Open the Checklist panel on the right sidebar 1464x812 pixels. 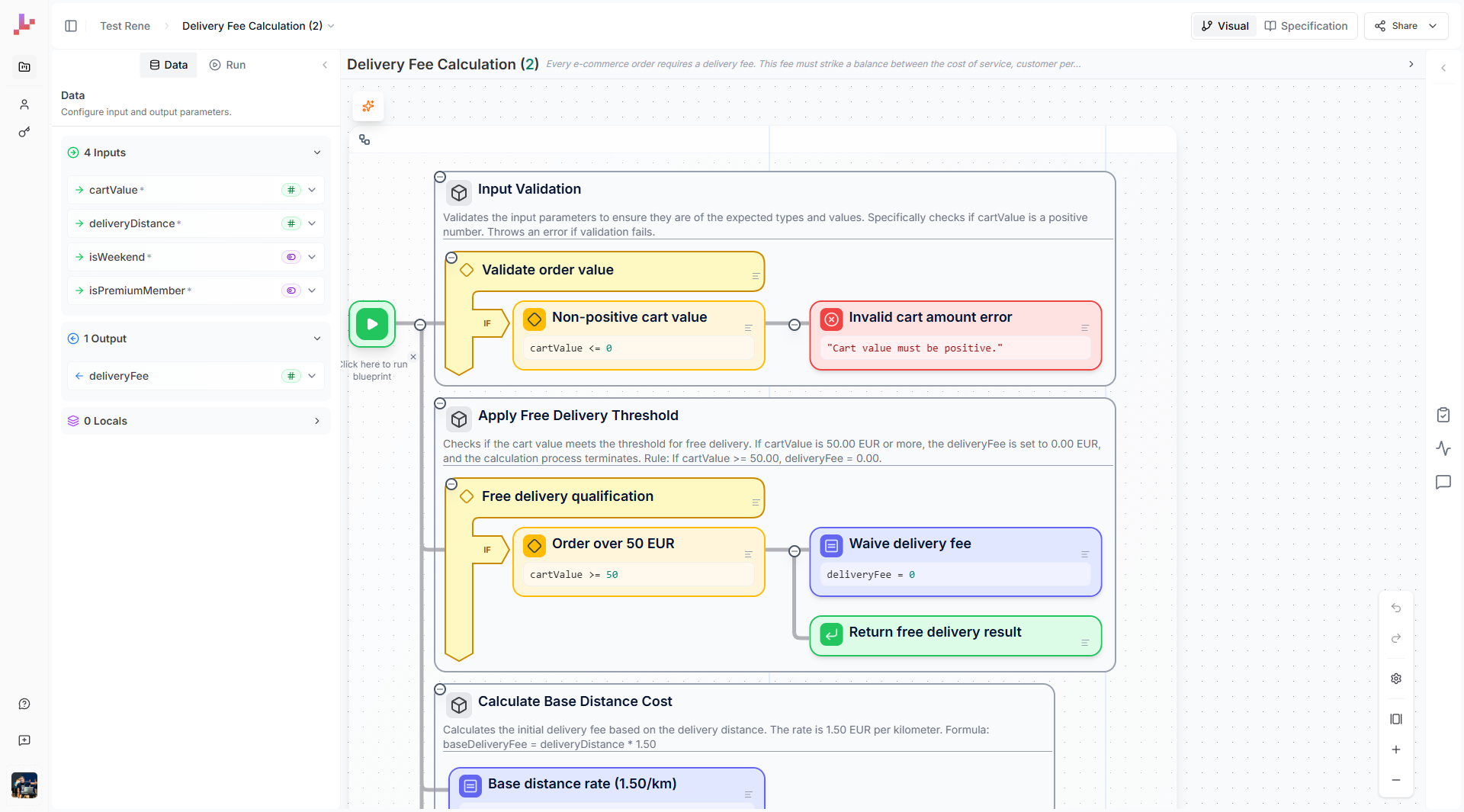click(x=1444, y=414)
